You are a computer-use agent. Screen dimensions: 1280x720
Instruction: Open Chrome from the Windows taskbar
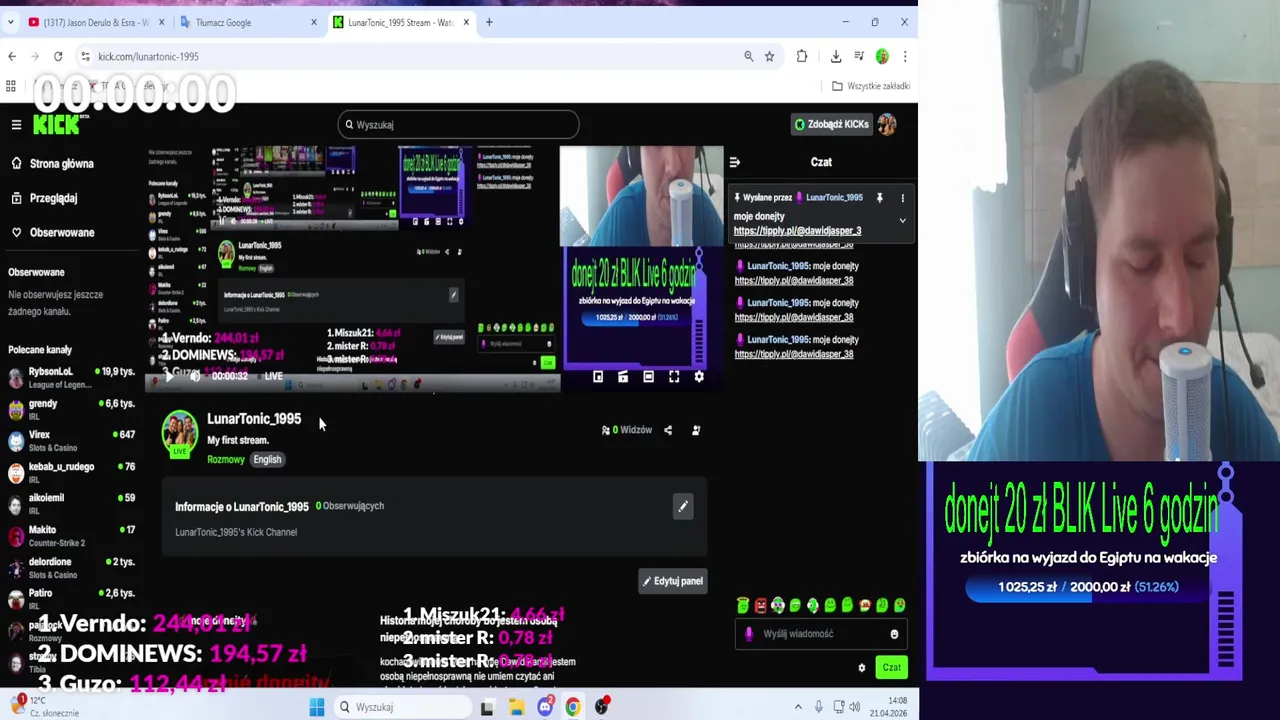573,707
